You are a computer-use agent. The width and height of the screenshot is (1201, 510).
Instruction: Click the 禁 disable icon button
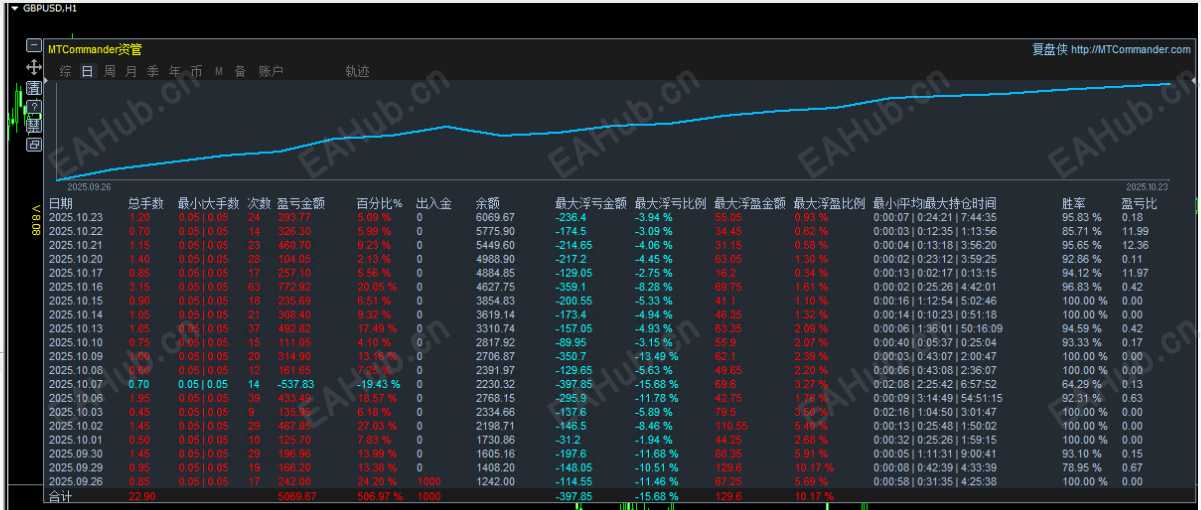pyautogui.click(x=33, y=125)
